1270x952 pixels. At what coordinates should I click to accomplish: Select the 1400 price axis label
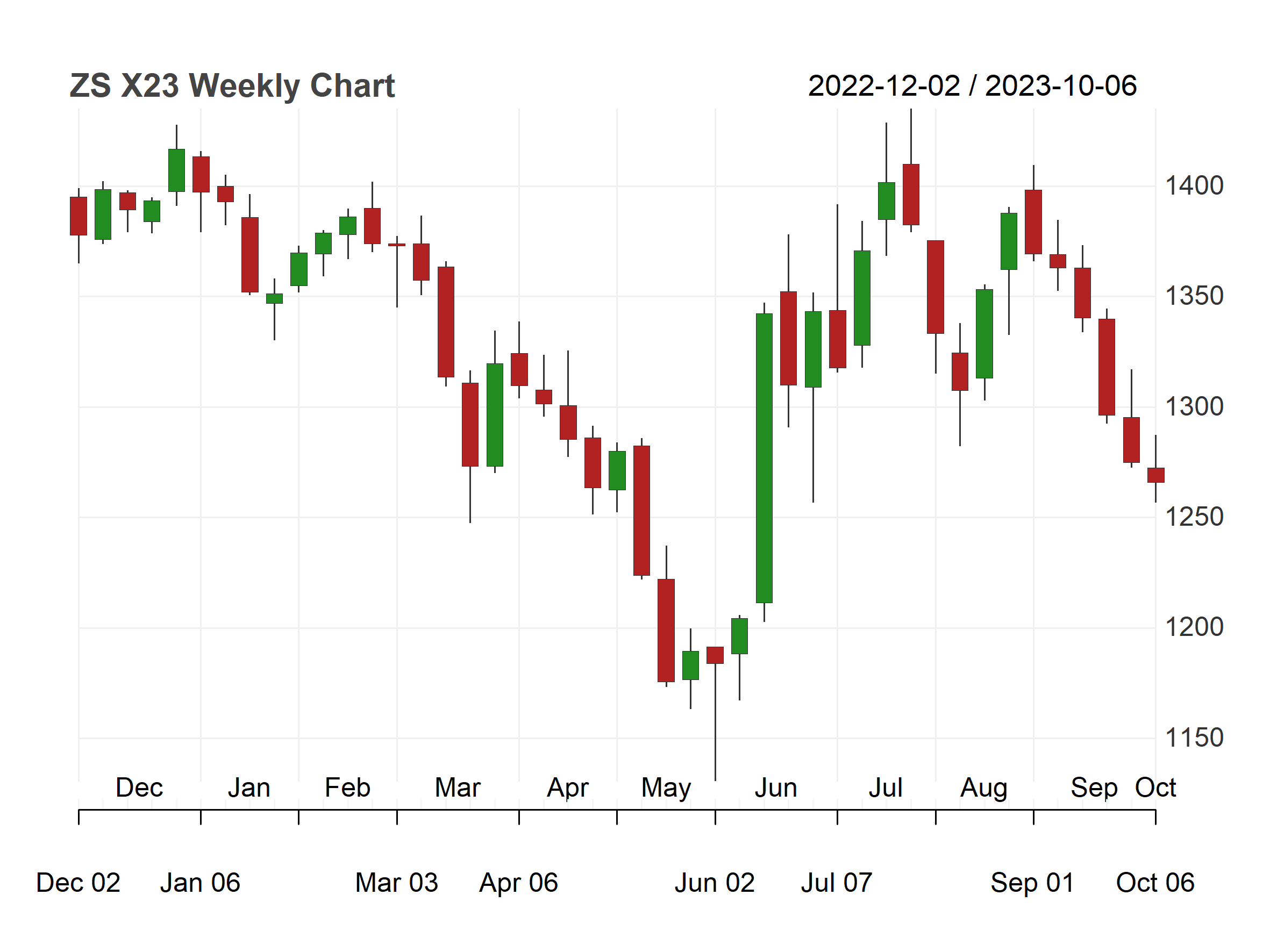tap(1194, 186)
